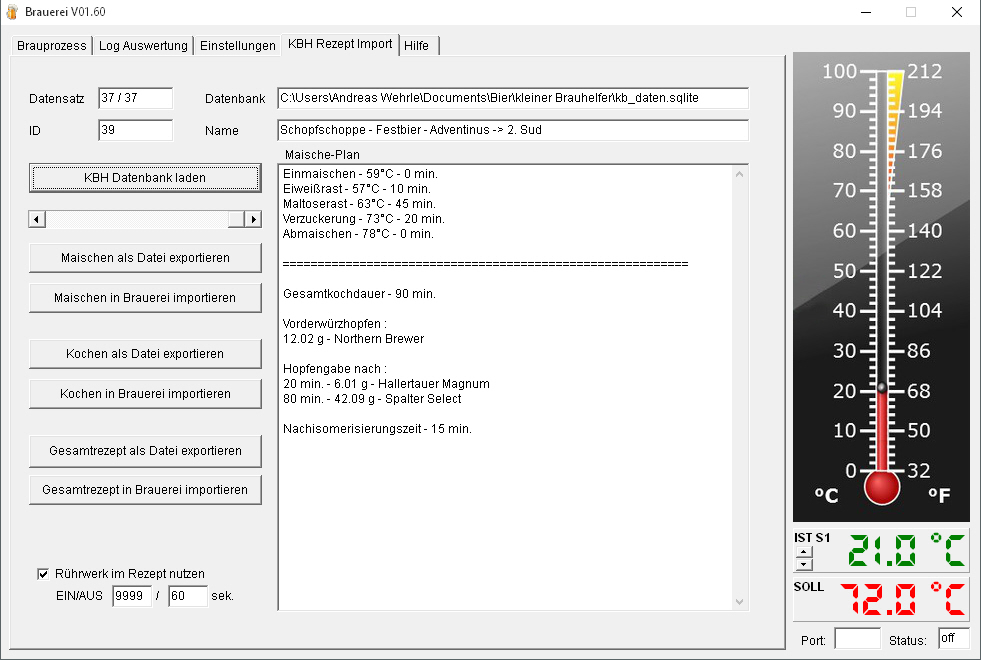Click the red thermometer bulb
The height and width of the screenshot is (660, 981).
pos(881,487)
